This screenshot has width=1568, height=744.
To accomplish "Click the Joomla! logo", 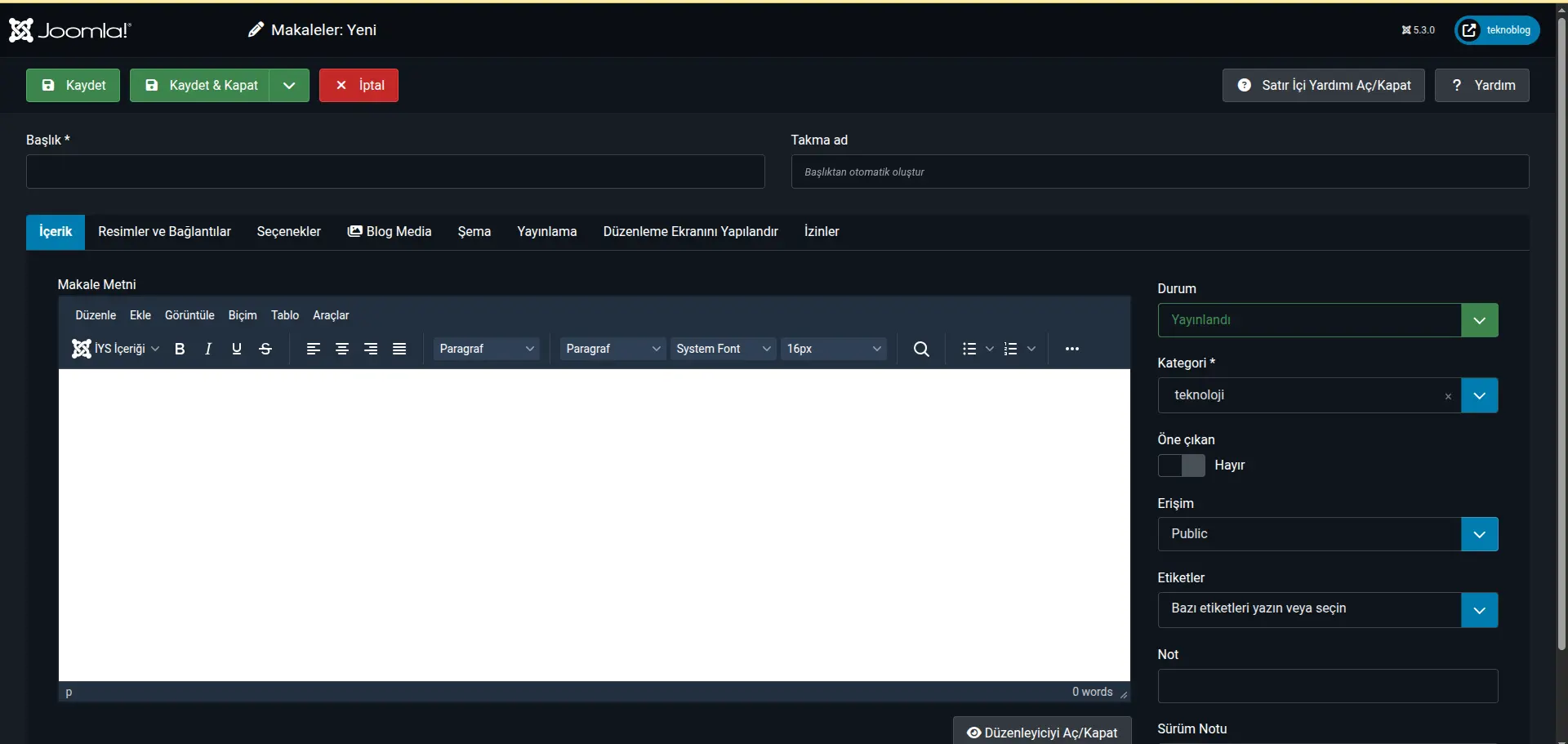I will pos(70,30).
